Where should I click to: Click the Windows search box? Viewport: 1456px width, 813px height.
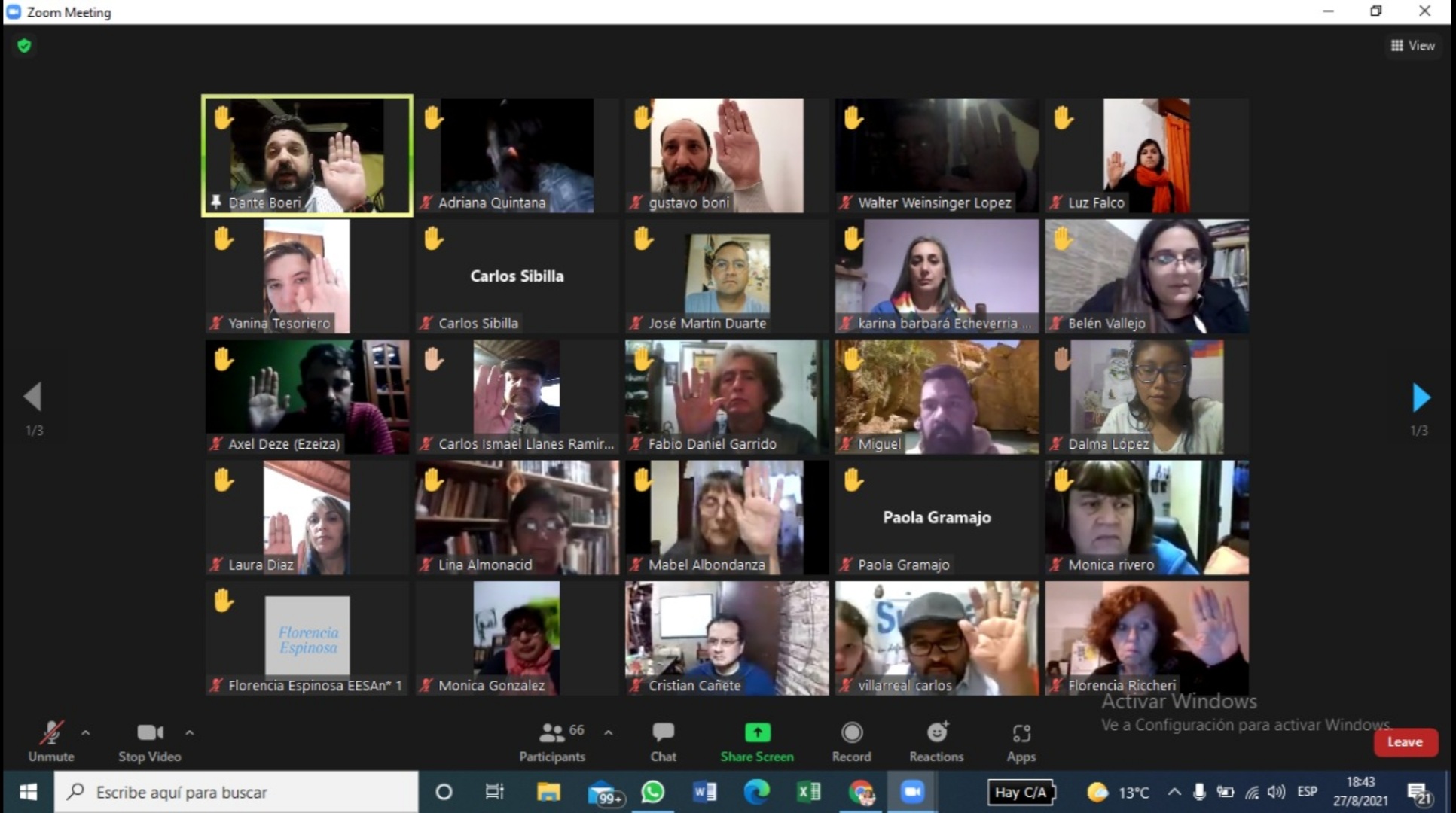click(x=237, y=792)
